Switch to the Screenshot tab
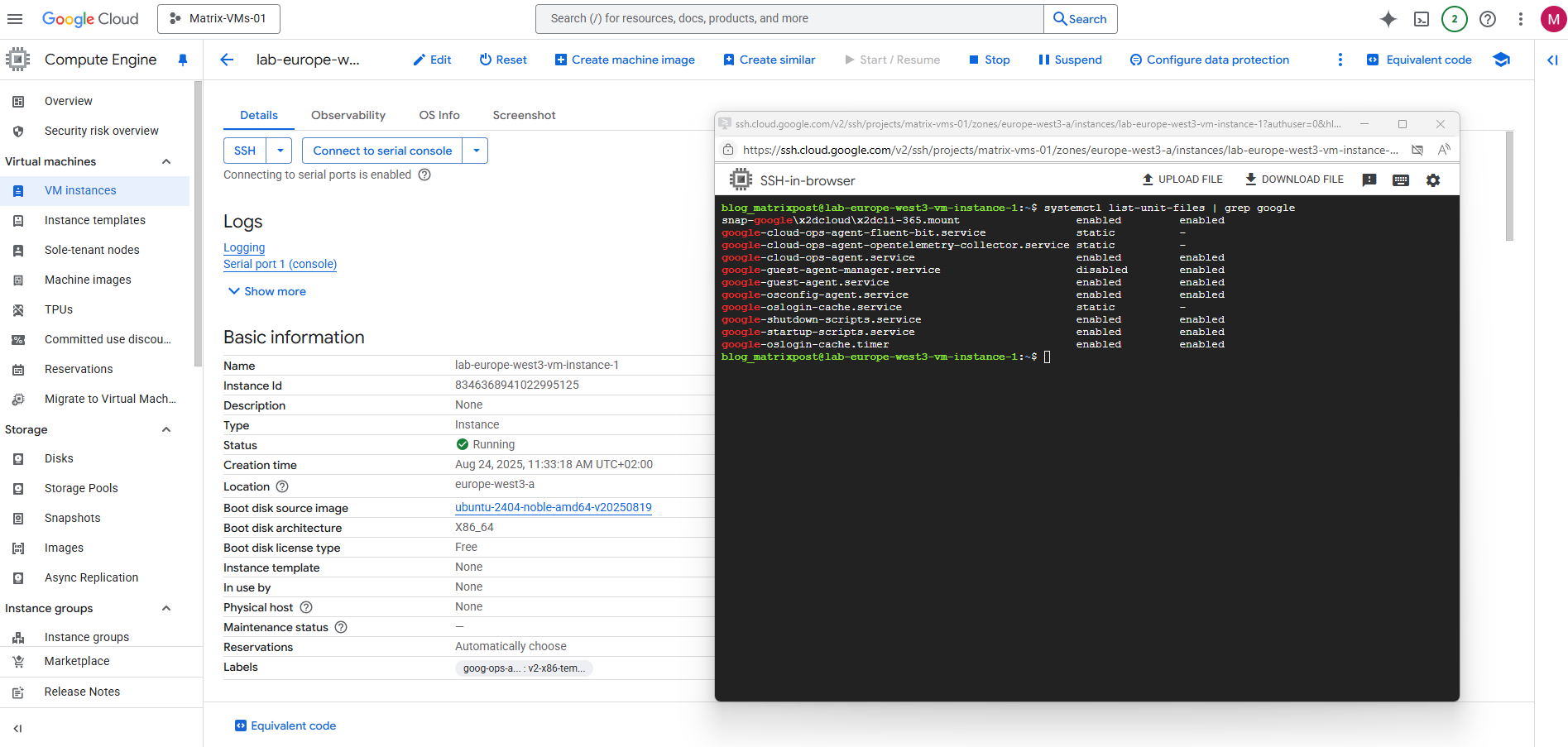This screenshot has width=1568, height=747. [524, 115]
